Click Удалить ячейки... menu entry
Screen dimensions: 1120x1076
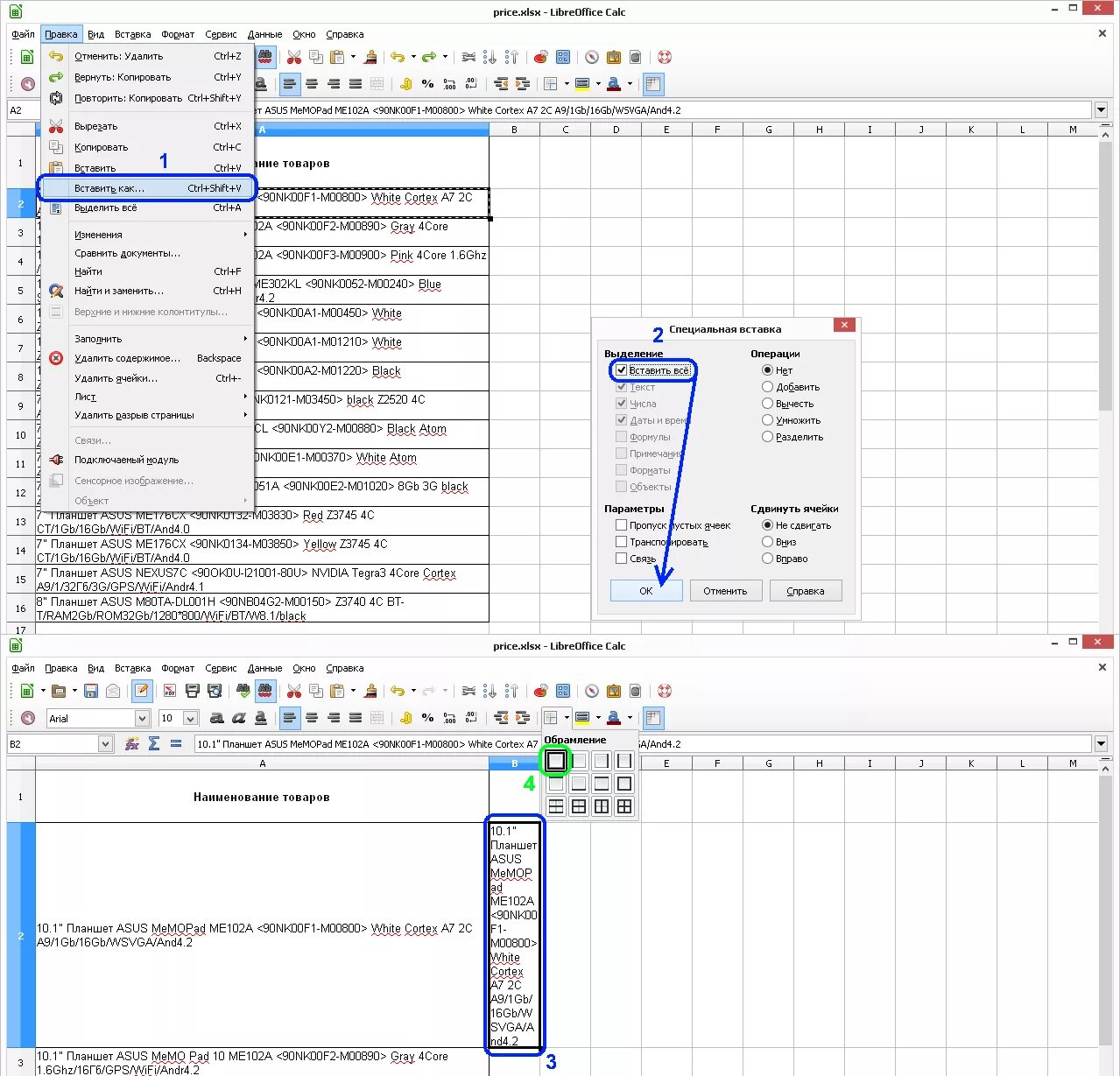146,378
